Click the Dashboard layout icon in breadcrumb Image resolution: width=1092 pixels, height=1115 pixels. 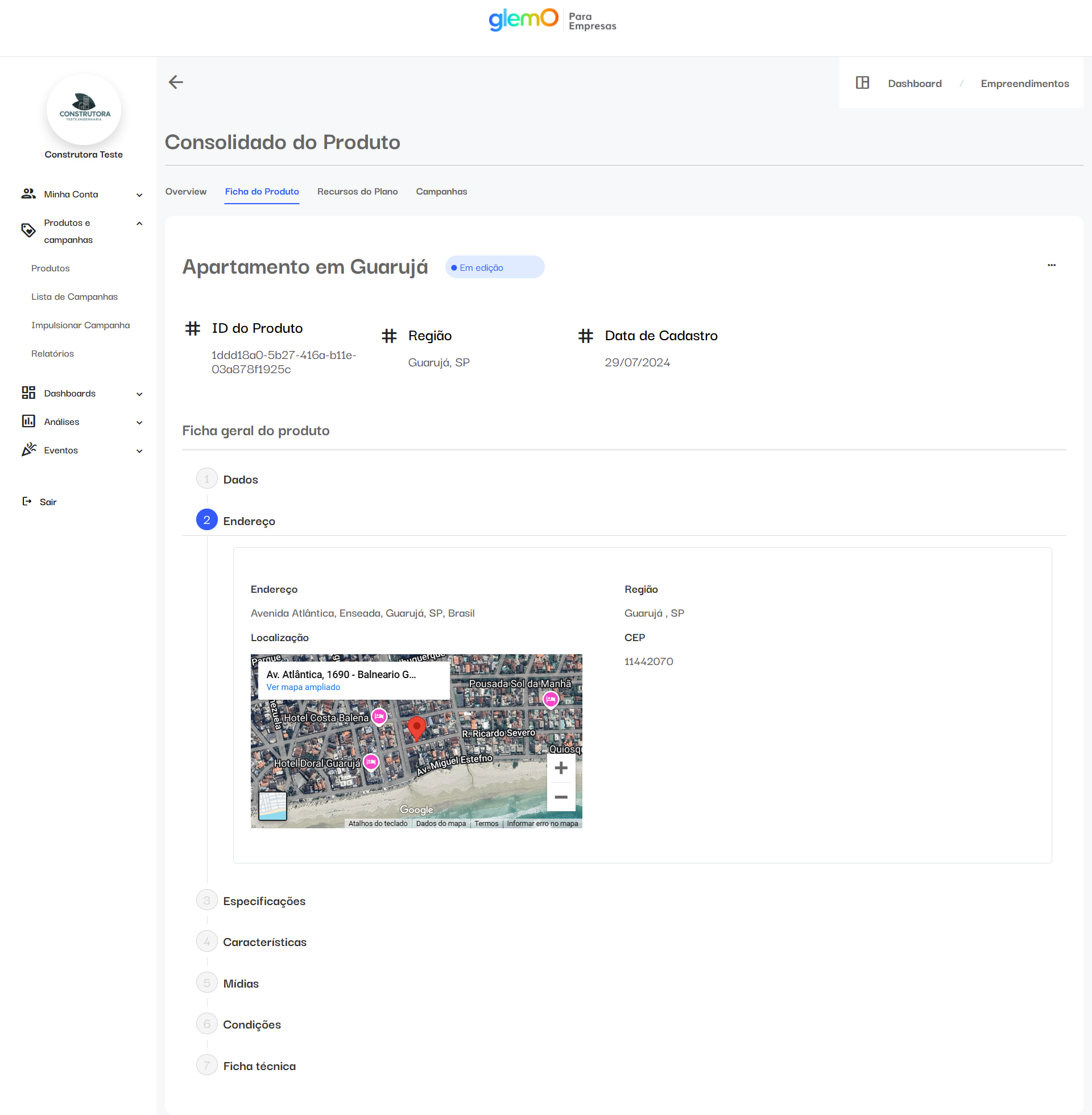coord(862,83)
